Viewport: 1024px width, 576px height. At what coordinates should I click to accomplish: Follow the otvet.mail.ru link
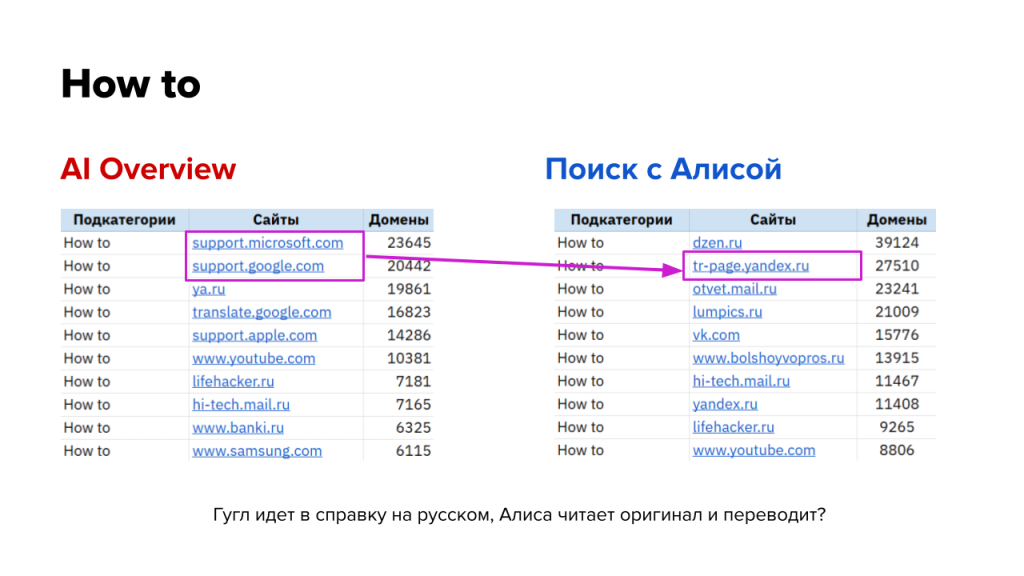(x=734, y=289)
